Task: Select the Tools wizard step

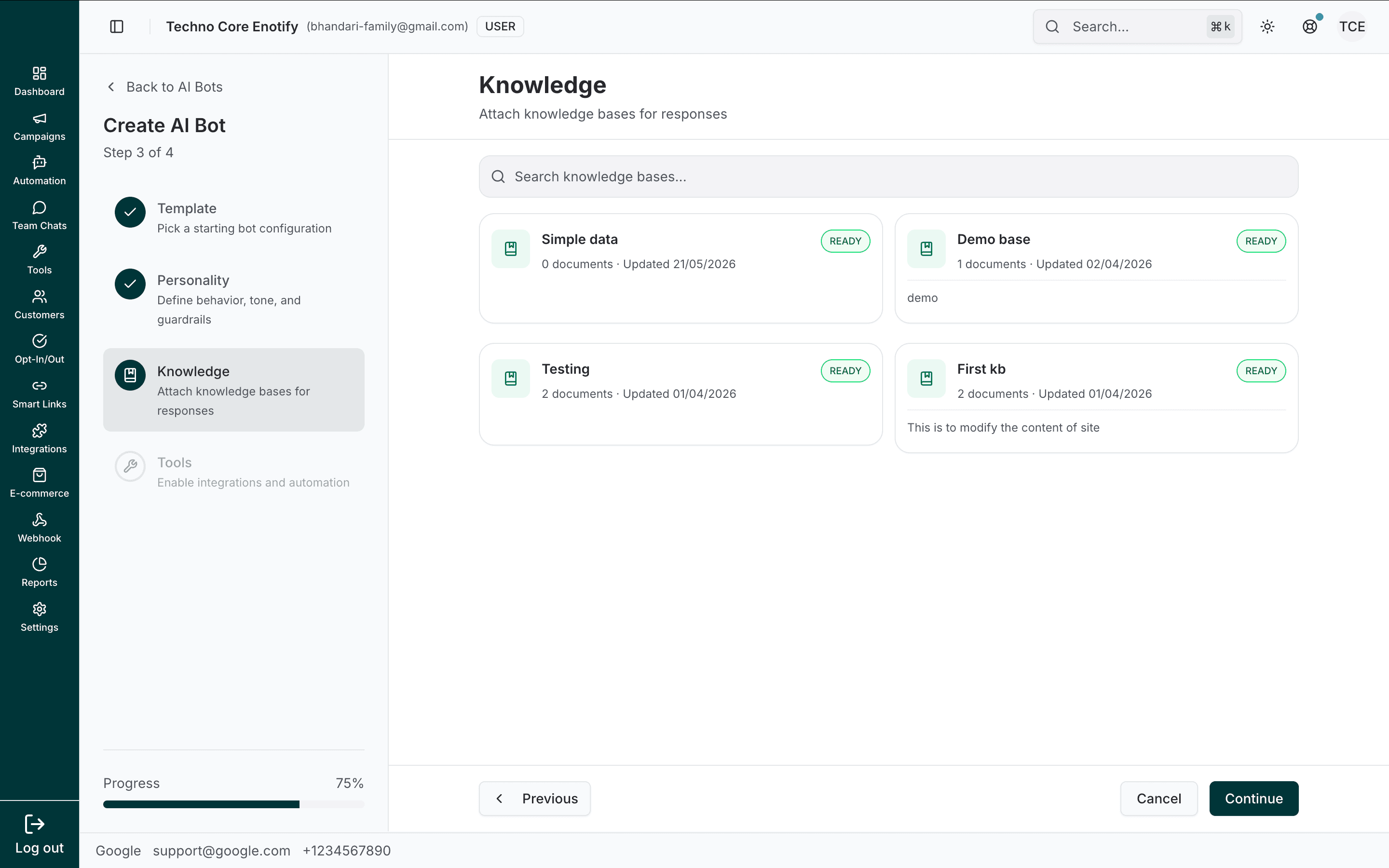Action: pyautogui.click(x=233, y=472)
